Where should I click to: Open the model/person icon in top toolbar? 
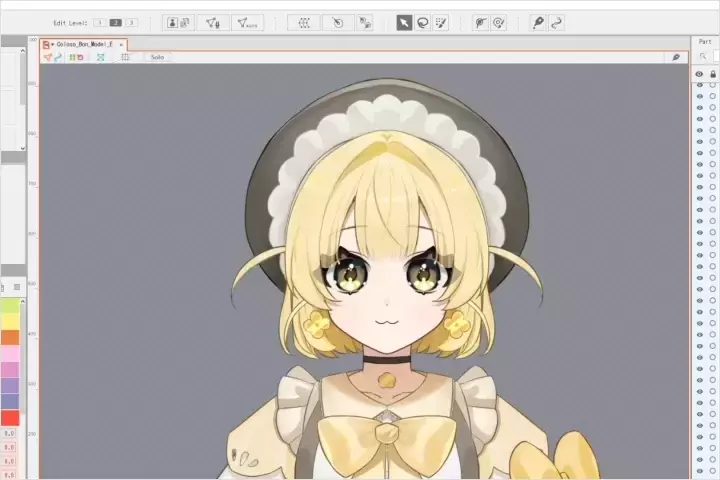(172, 23)
